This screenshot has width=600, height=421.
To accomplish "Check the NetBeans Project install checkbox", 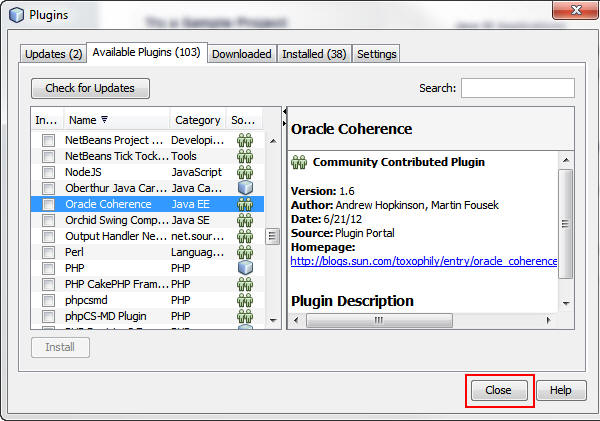I will tap(48, 140).
